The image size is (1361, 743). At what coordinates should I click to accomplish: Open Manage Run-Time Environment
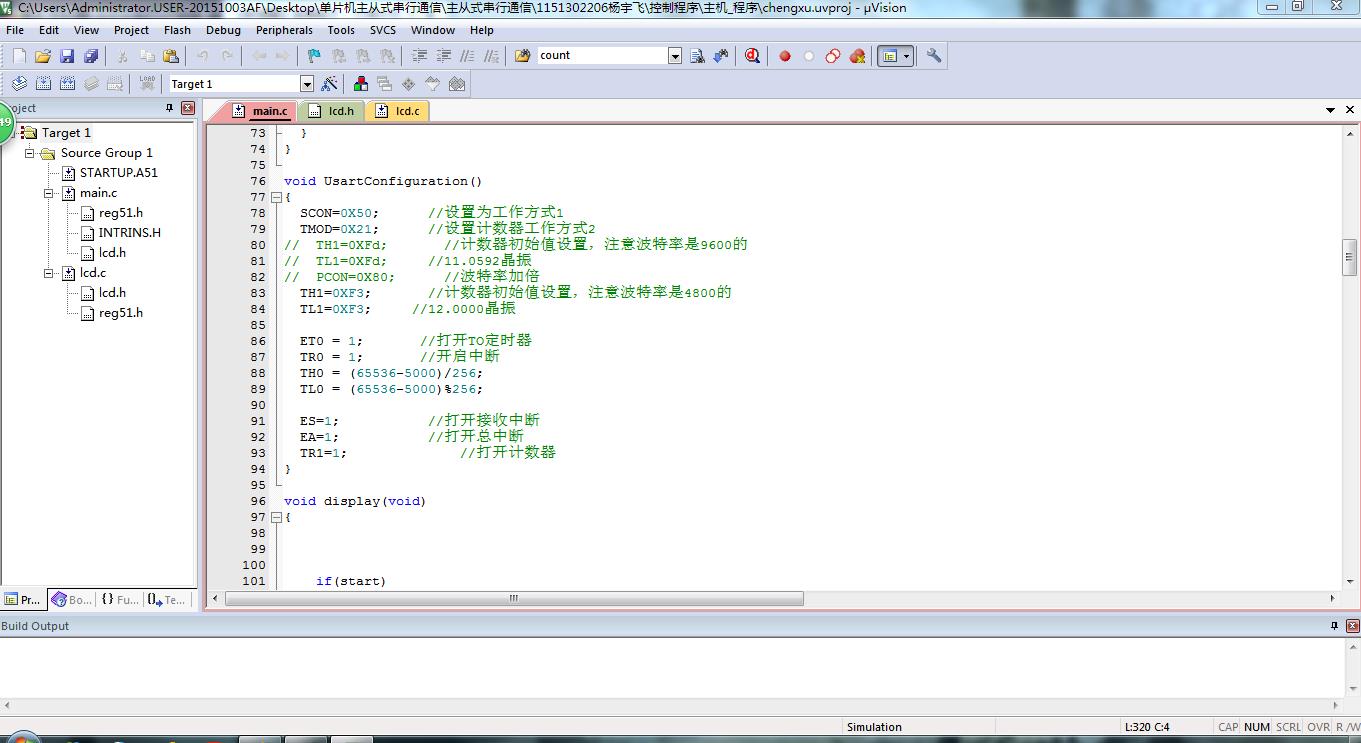pyautogui.click(x=409, y=84)
